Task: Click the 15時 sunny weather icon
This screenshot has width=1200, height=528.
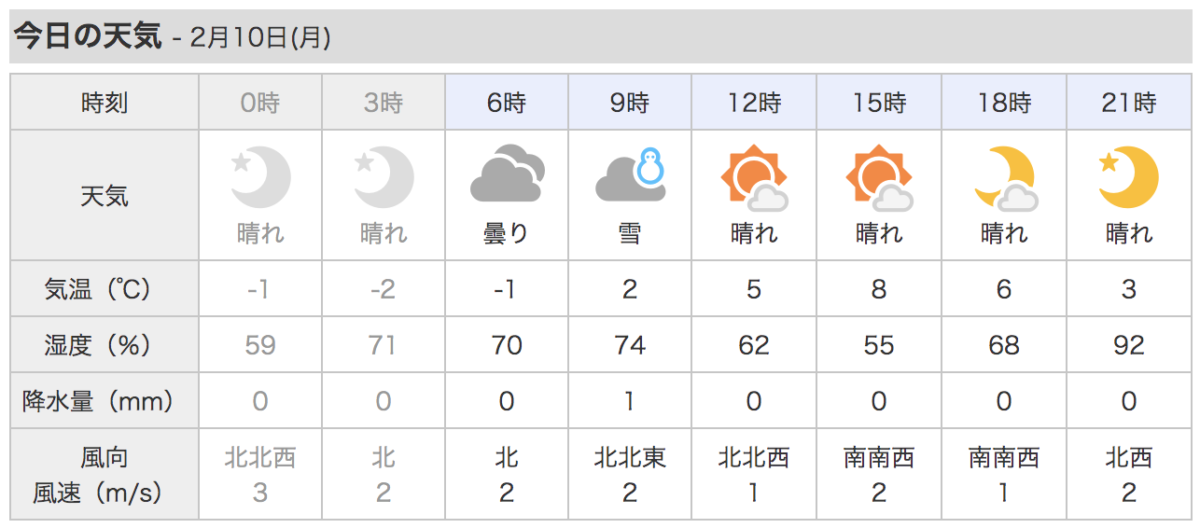Action: coord(879,178)
